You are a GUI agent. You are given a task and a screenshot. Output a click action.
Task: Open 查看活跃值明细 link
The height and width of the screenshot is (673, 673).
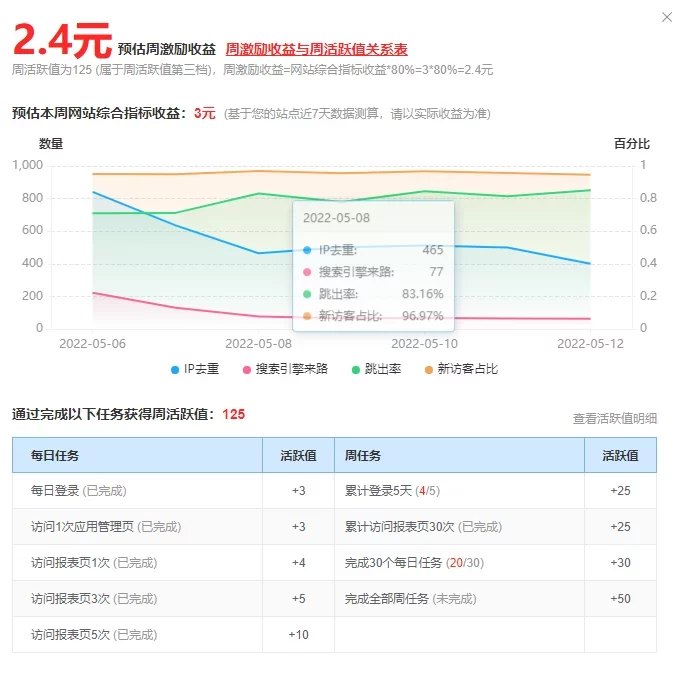[614, 418]
